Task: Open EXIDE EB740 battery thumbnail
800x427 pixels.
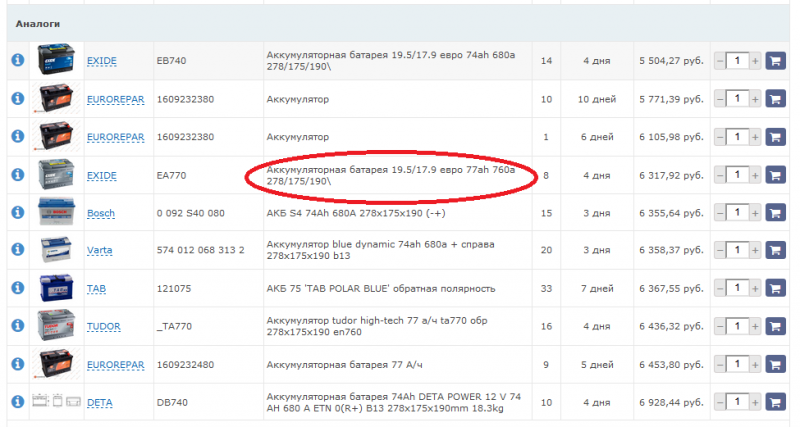Action: coord(56,60)
